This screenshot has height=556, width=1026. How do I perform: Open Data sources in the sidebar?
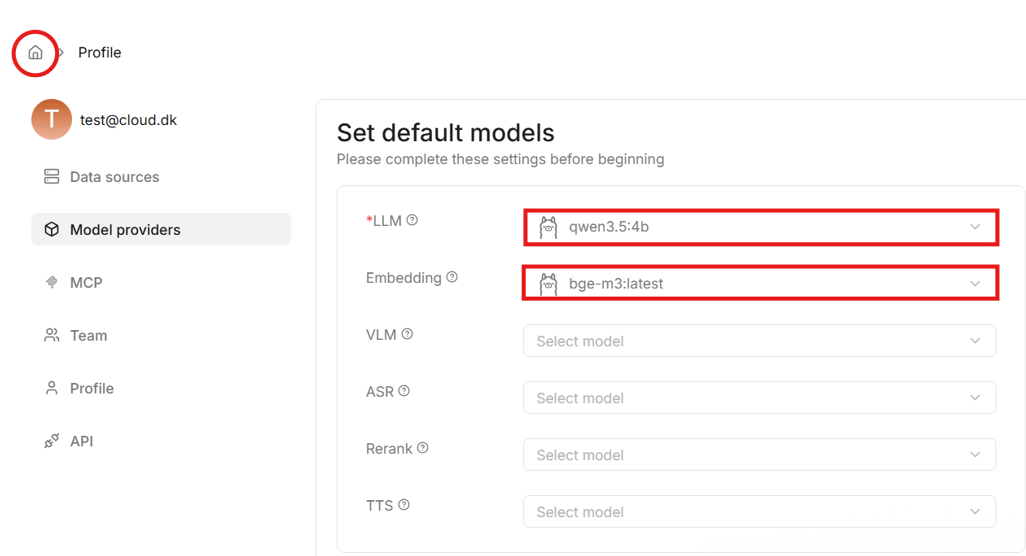click(114, 177)
